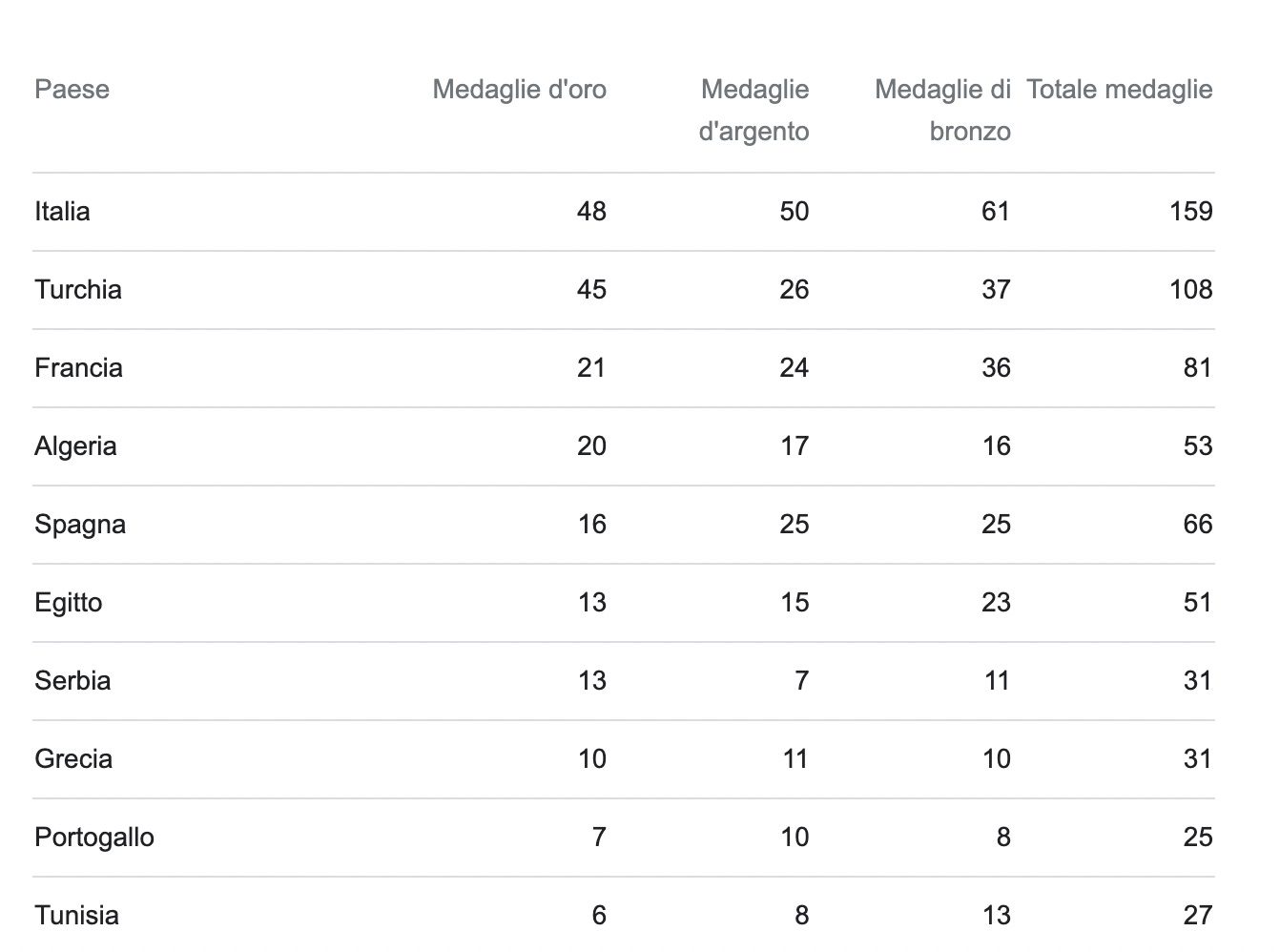
Task: Select the Francia country cell
Action: [78, 368]
